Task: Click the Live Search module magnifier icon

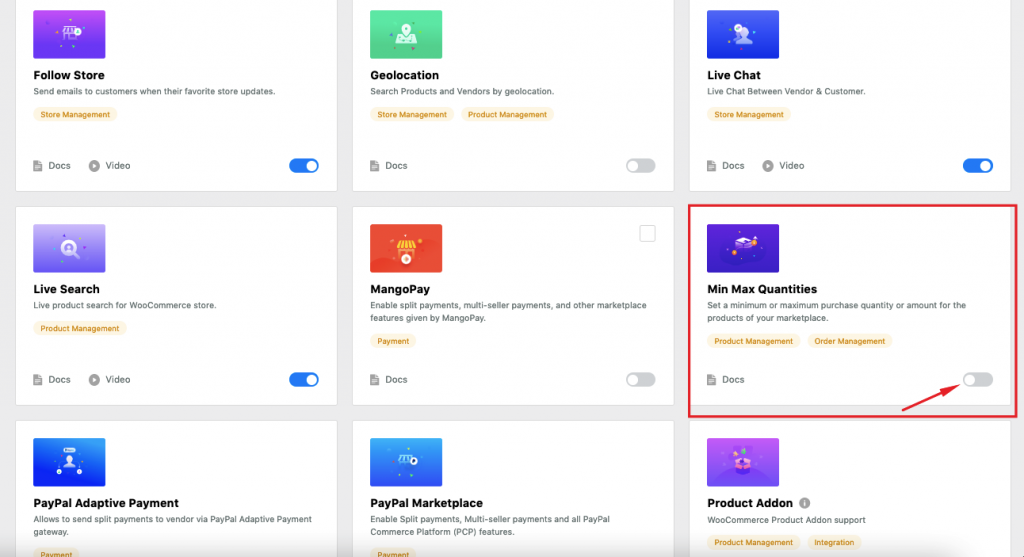Action: pos(69,248)
